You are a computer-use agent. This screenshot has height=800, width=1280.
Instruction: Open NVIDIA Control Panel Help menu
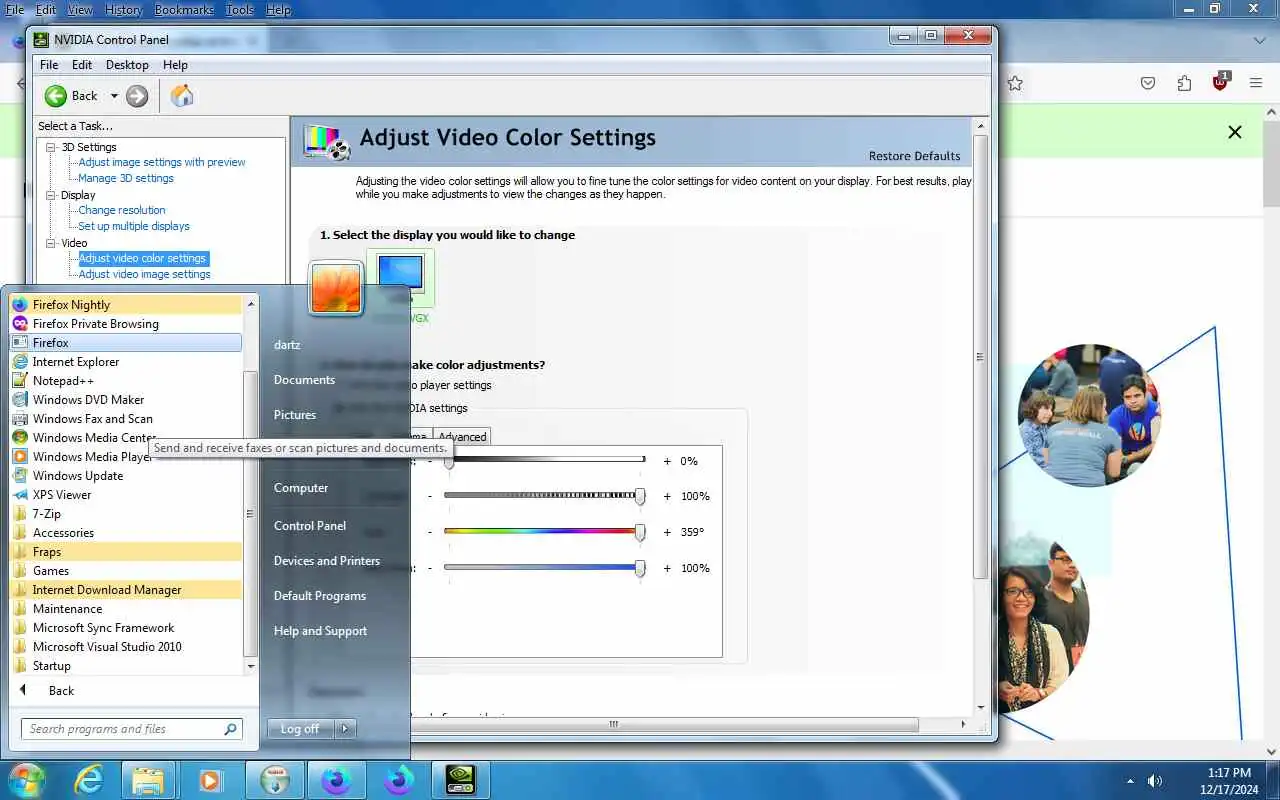[x=175, y=65]
